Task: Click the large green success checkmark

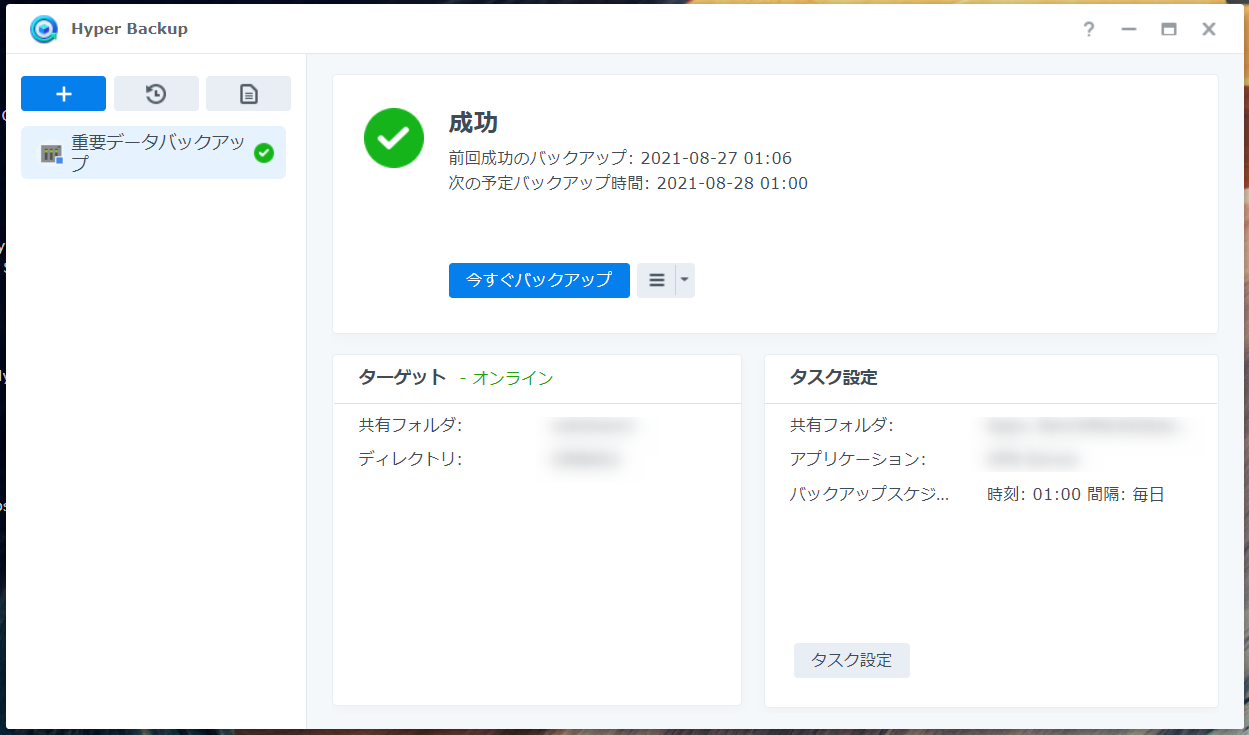Action: click(394, 138)
